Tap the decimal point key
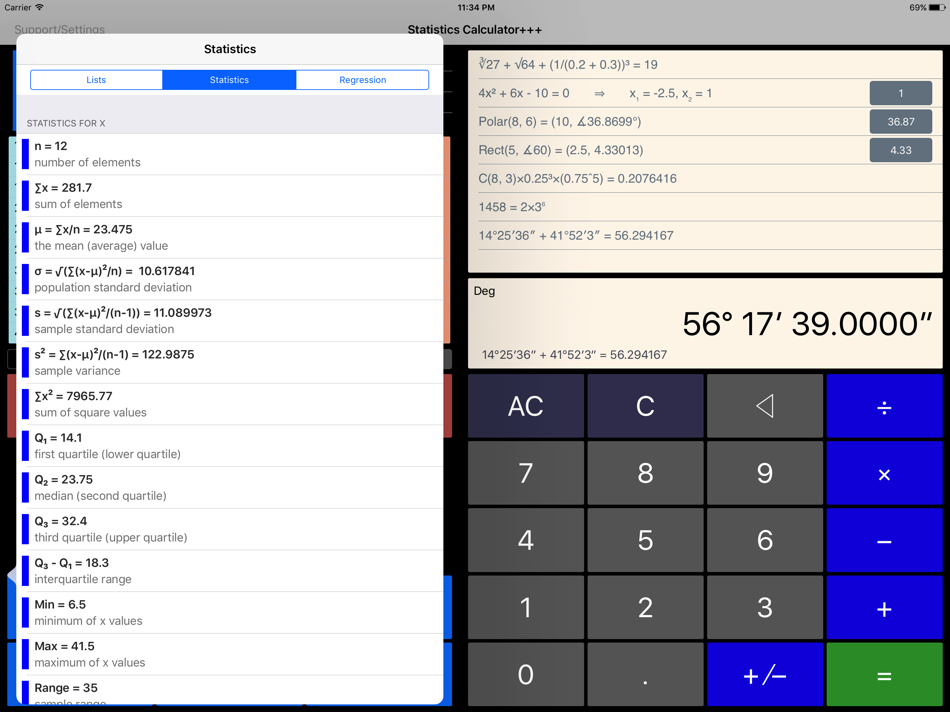950x712 pixels. tap(645, 674)
